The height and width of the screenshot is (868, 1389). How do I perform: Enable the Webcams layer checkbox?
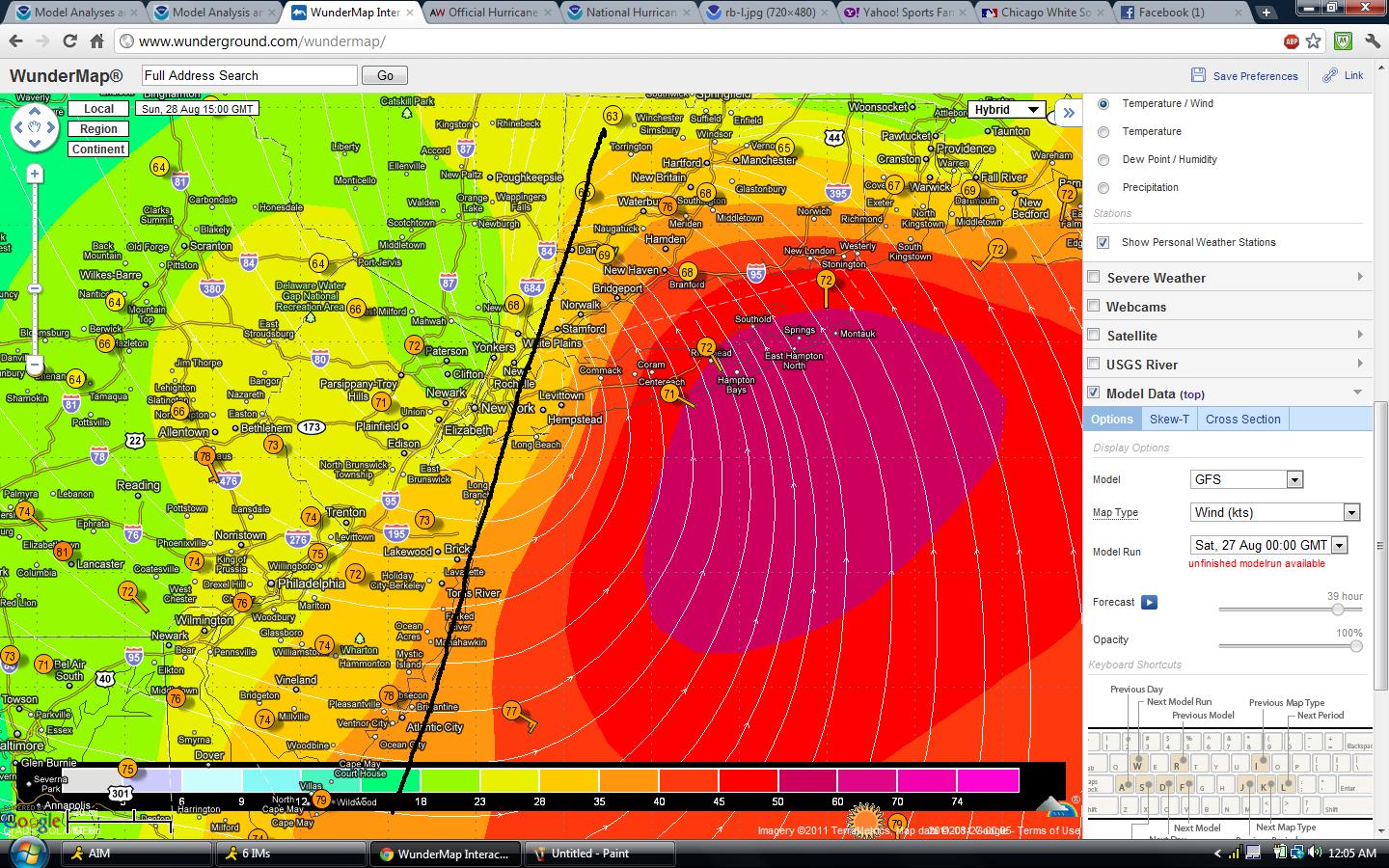1094,306
